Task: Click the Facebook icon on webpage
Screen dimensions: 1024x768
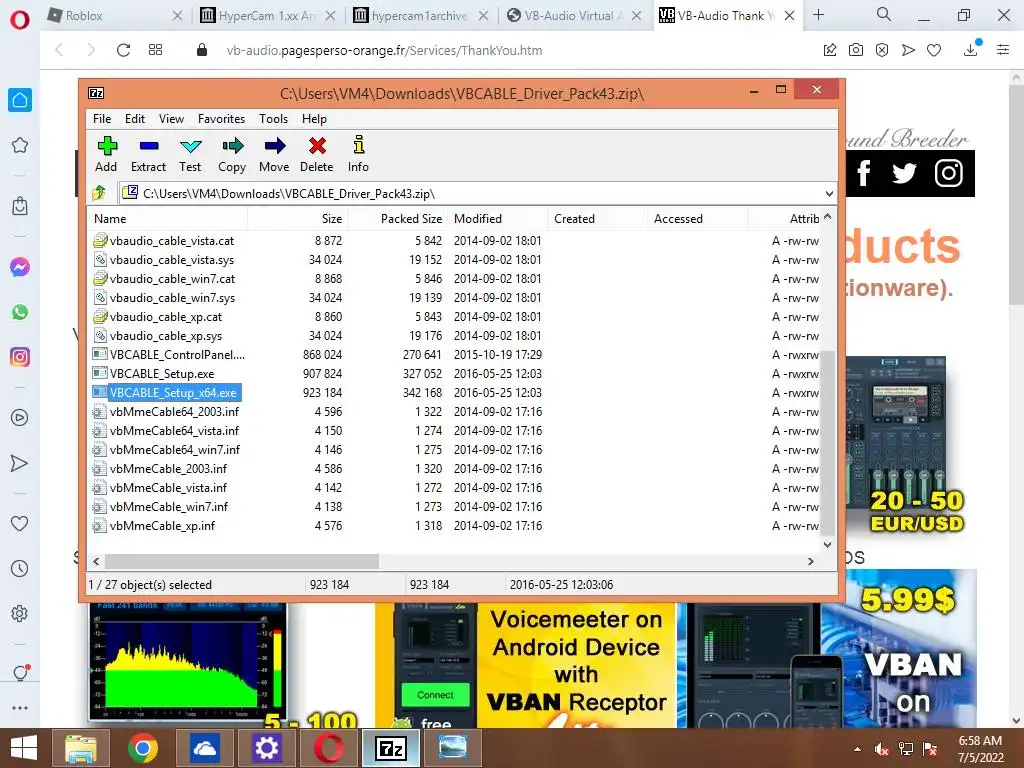Action: pos(863,173)
